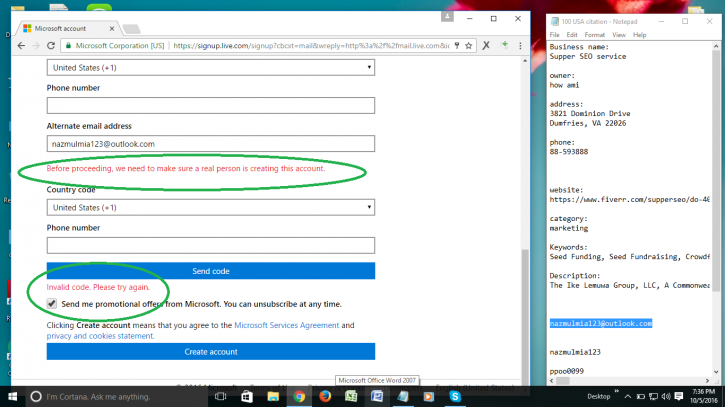The image size is (725, 407).
Task: Click the battery tray icon
Action: pos(641,397)
